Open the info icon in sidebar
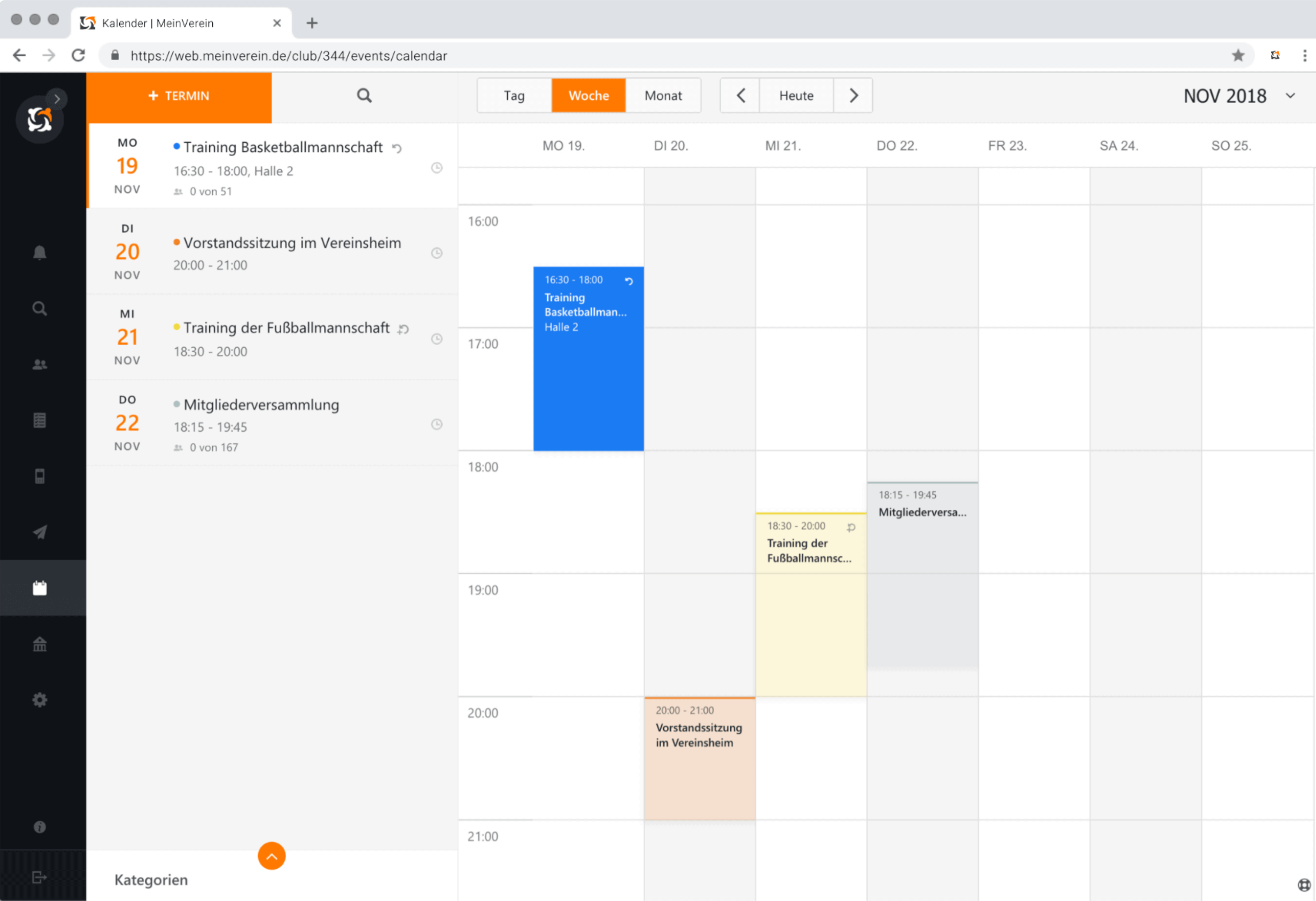This screenshot has height=901, width=1316. pyautogui.click(x=39, y=827)
